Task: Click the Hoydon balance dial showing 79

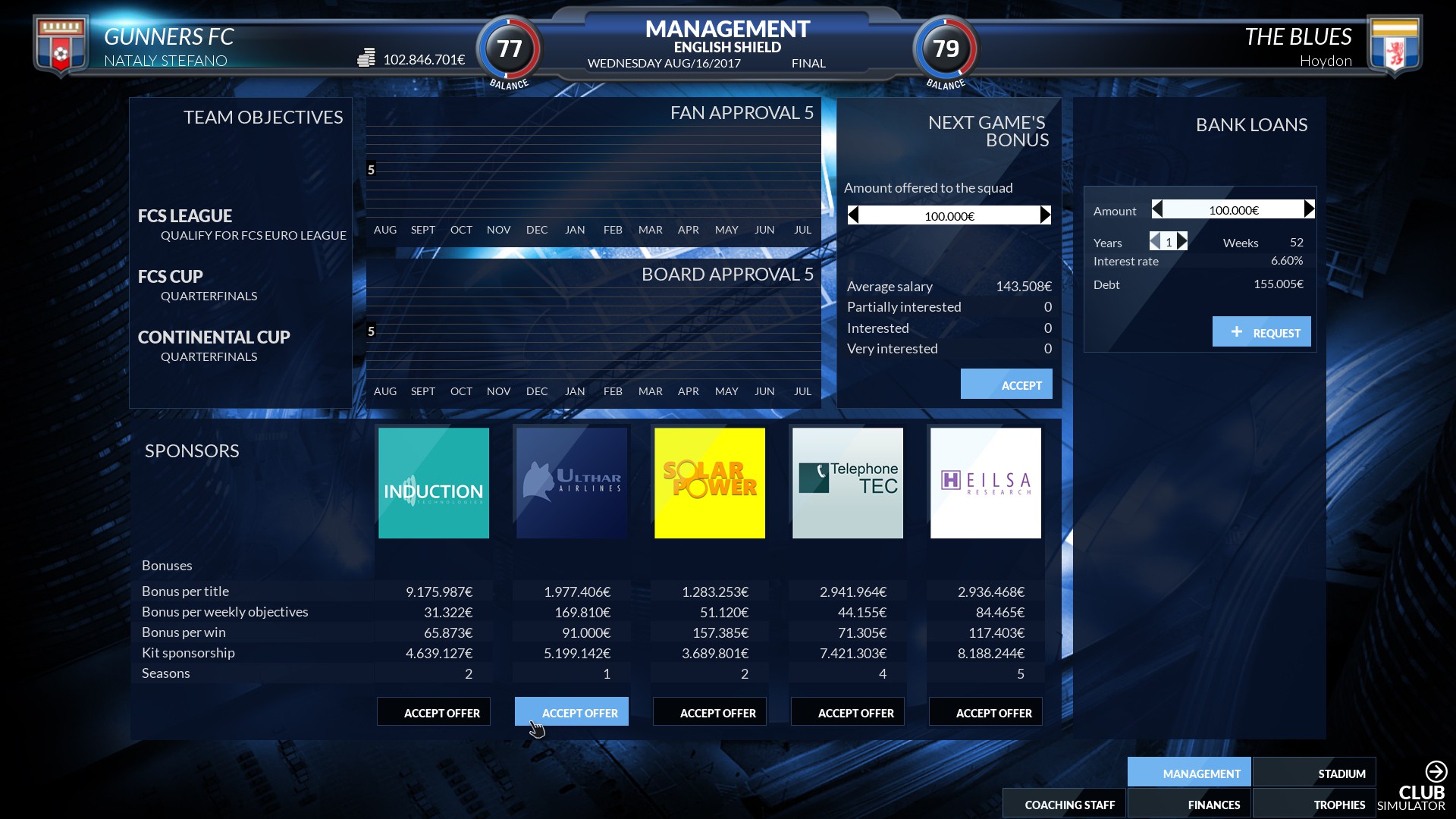Action: tap(945, 50)
